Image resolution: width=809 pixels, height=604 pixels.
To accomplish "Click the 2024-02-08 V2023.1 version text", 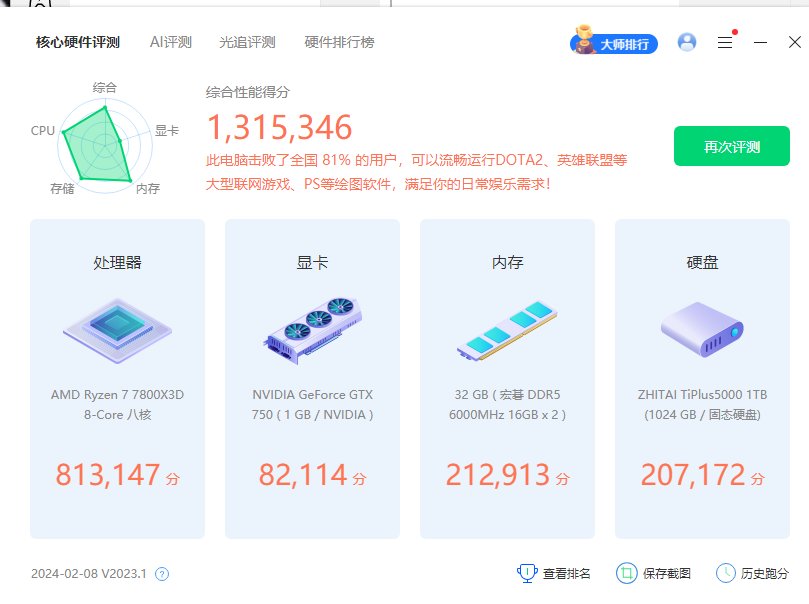I will (89, 574).
